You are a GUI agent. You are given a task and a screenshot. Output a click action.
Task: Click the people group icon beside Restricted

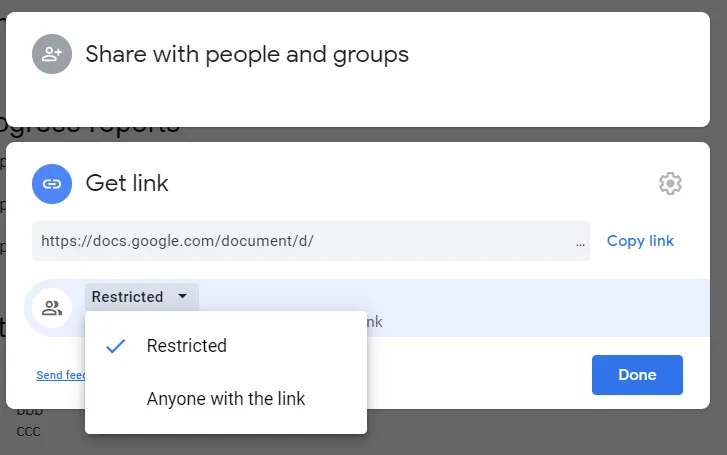coord(52,308)
